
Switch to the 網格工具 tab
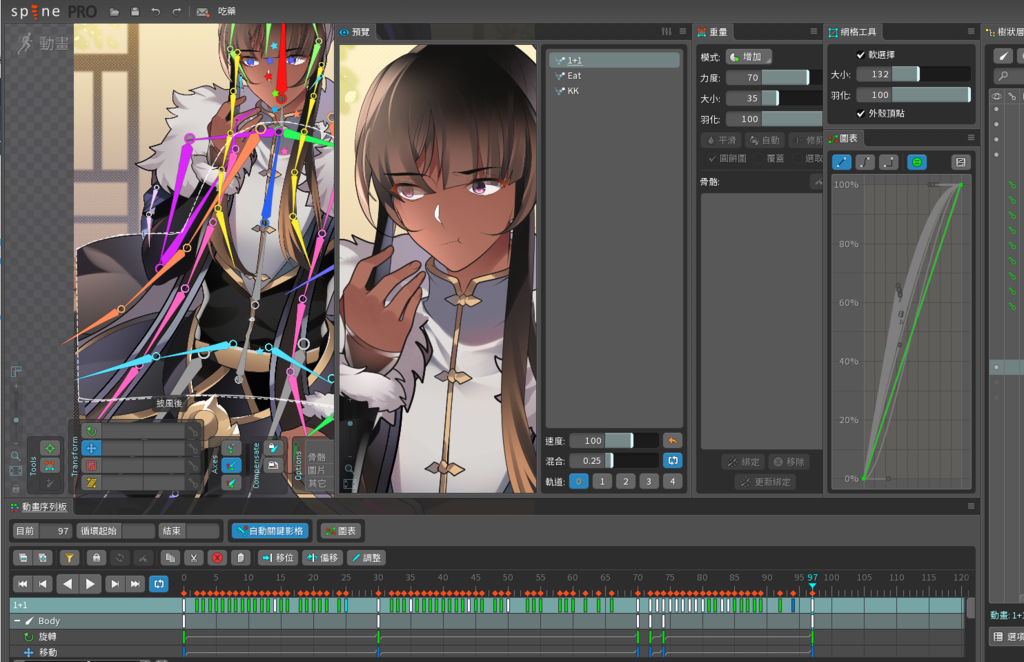853,31
